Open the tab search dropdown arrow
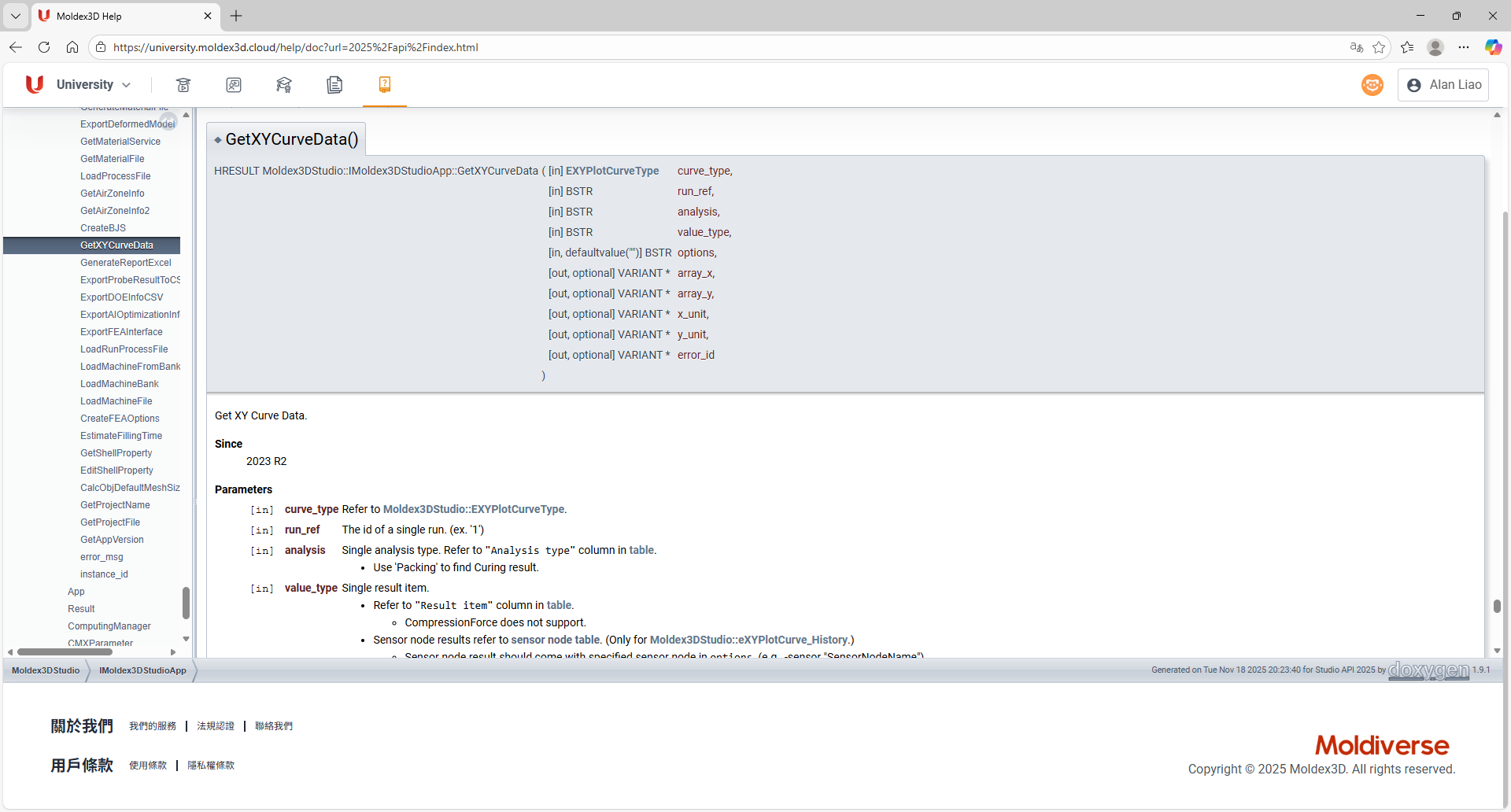 click(x=16, y=16)
